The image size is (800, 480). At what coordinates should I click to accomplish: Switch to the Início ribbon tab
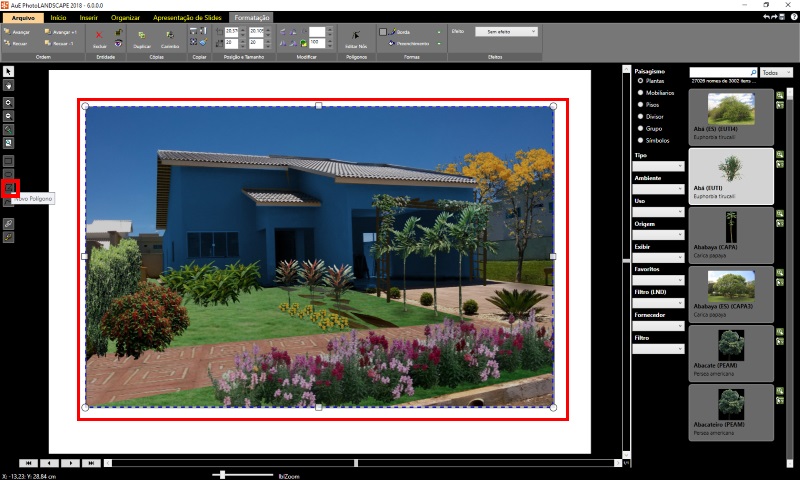[58, 18]
